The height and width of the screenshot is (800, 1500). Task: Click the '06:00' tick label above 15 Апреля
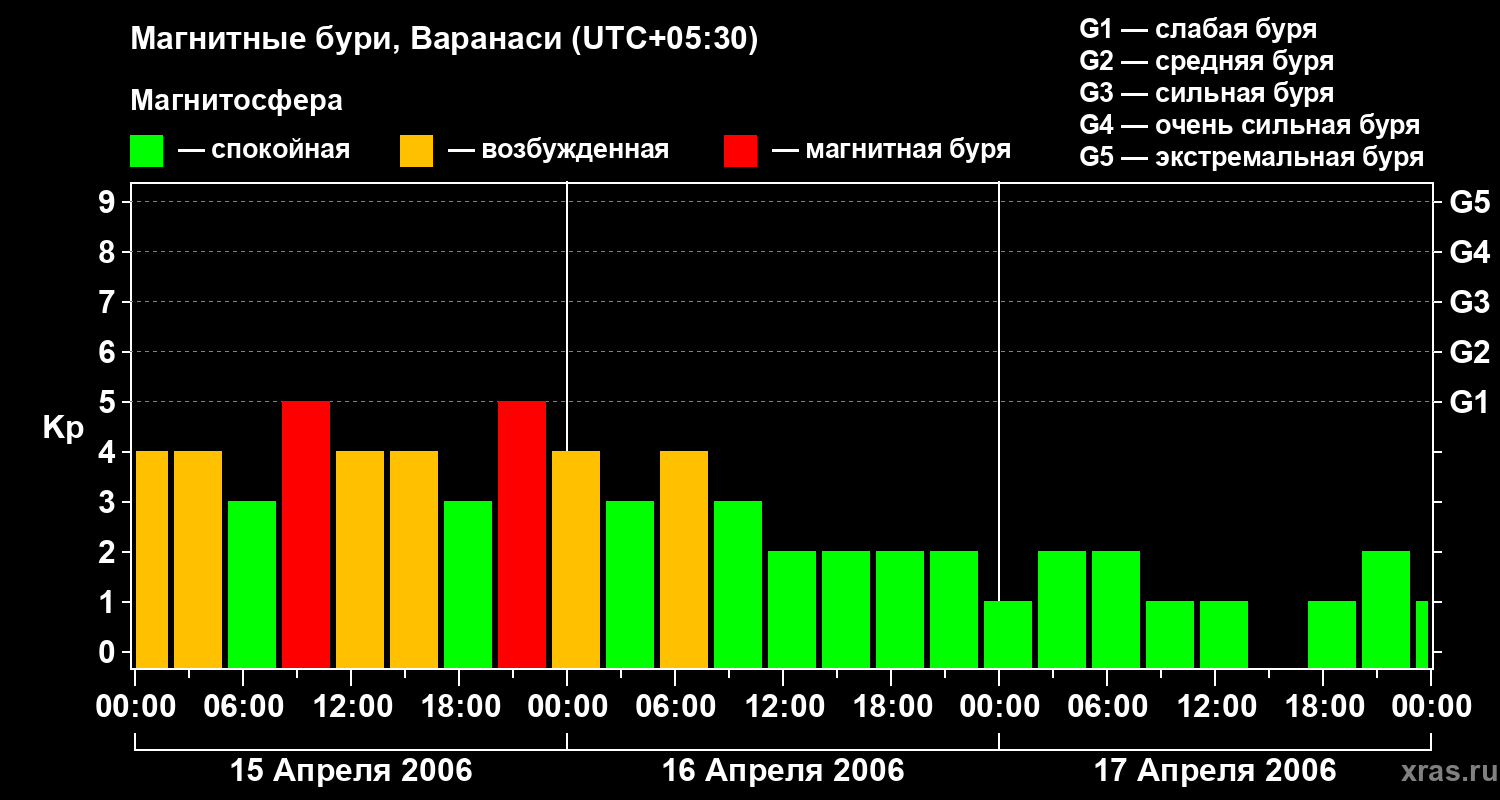pyautogui.click(x=243, y=707)
